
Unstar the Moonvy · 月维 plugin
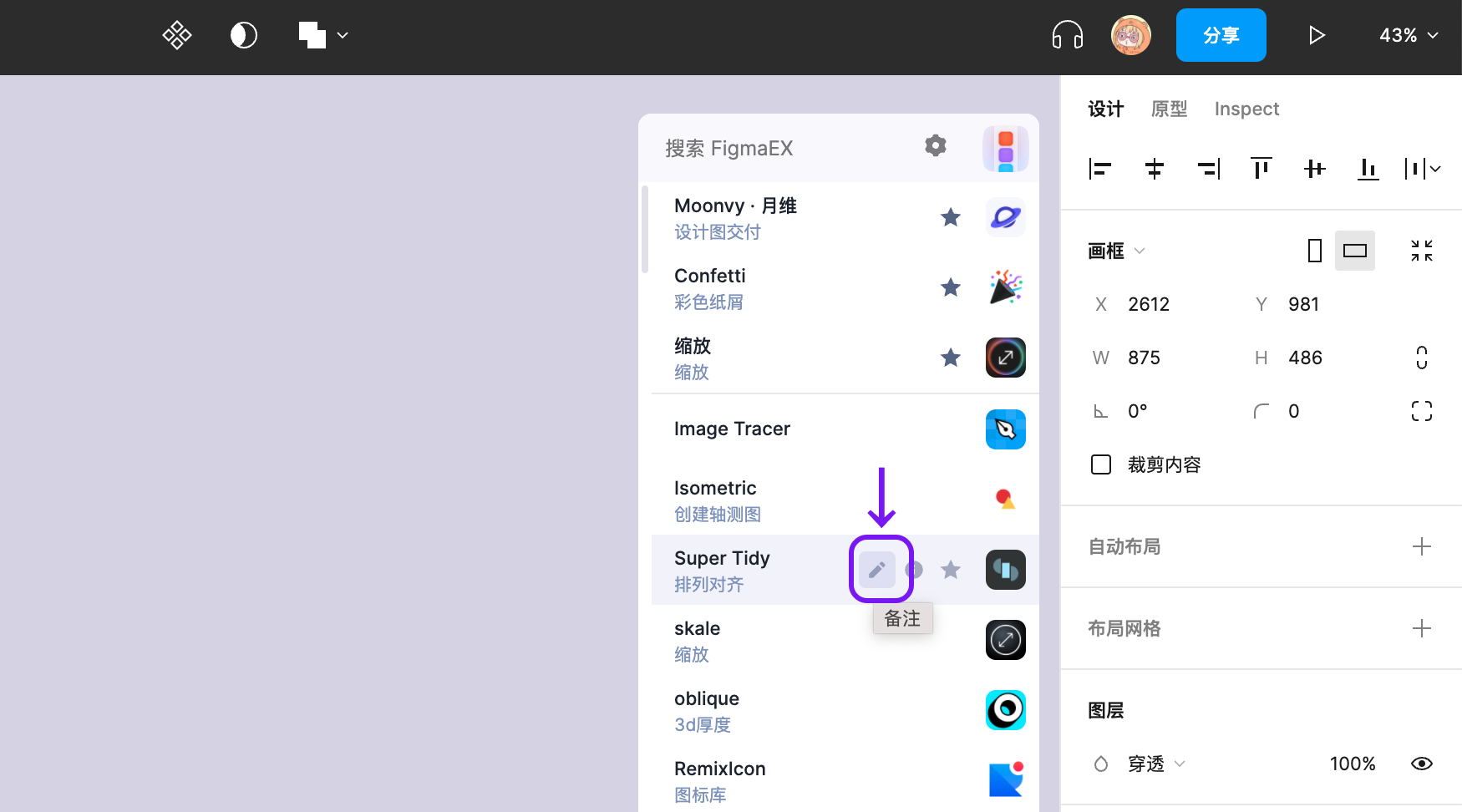click(951, 217)
